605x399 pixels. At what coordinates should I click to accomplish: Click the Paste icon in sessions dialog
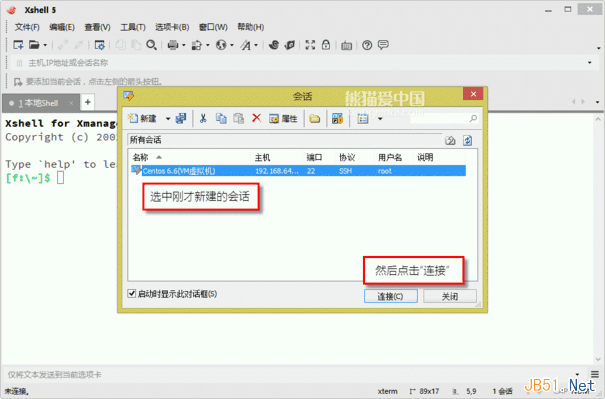tap(238, 118)
